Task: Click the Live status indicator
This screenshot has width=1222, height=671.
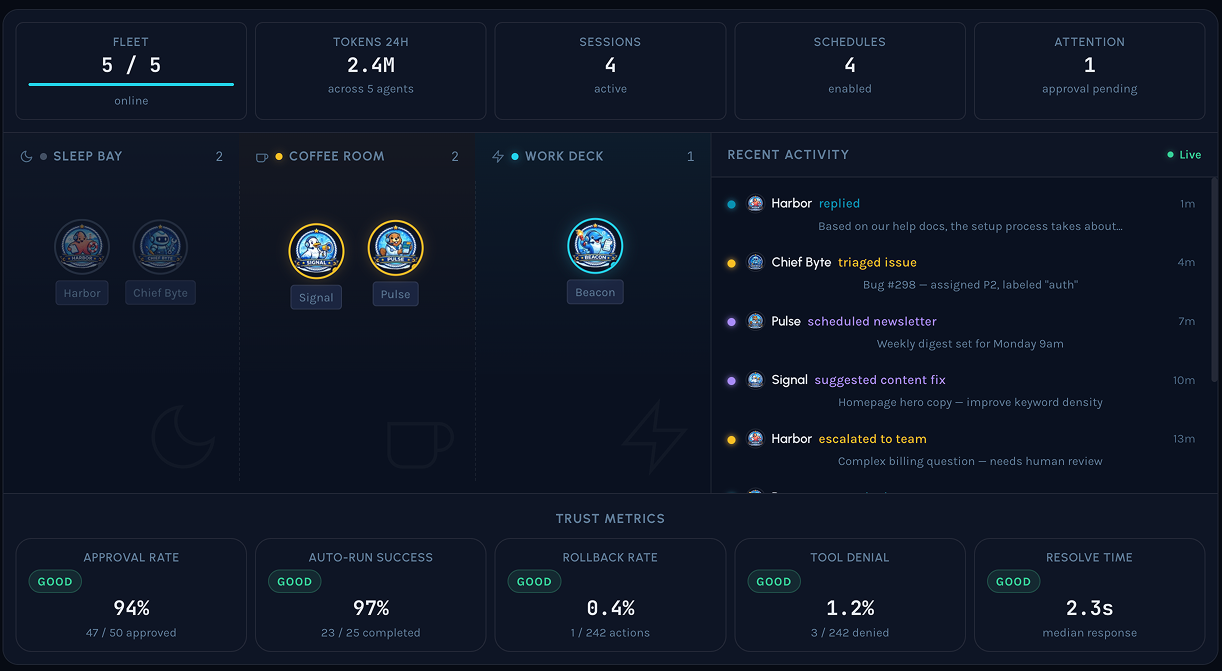Action: 1184,155
